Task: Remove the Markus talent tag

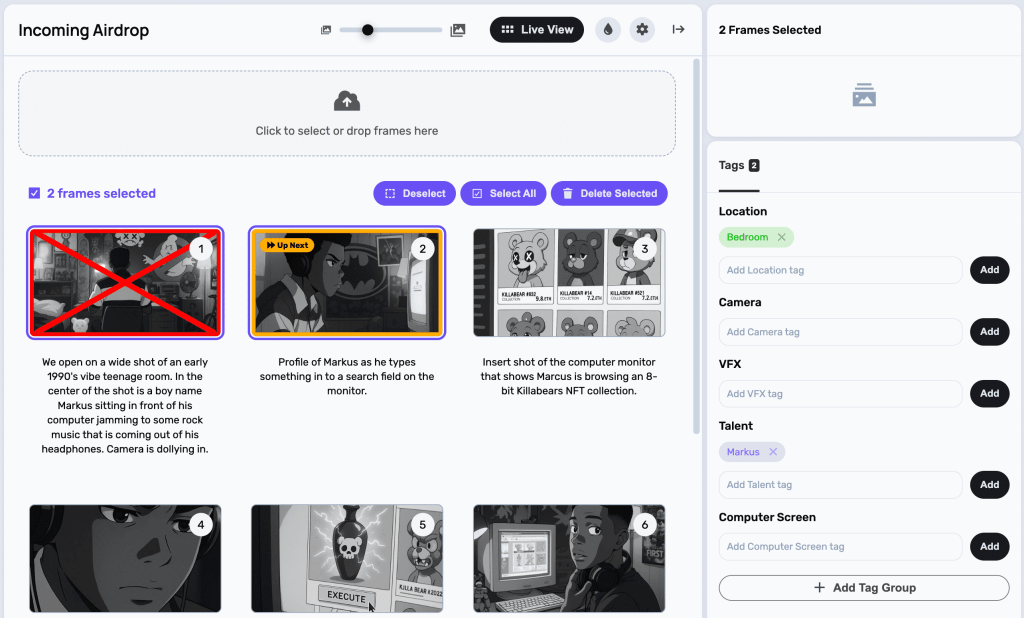Action: click(x=773, y=452)
